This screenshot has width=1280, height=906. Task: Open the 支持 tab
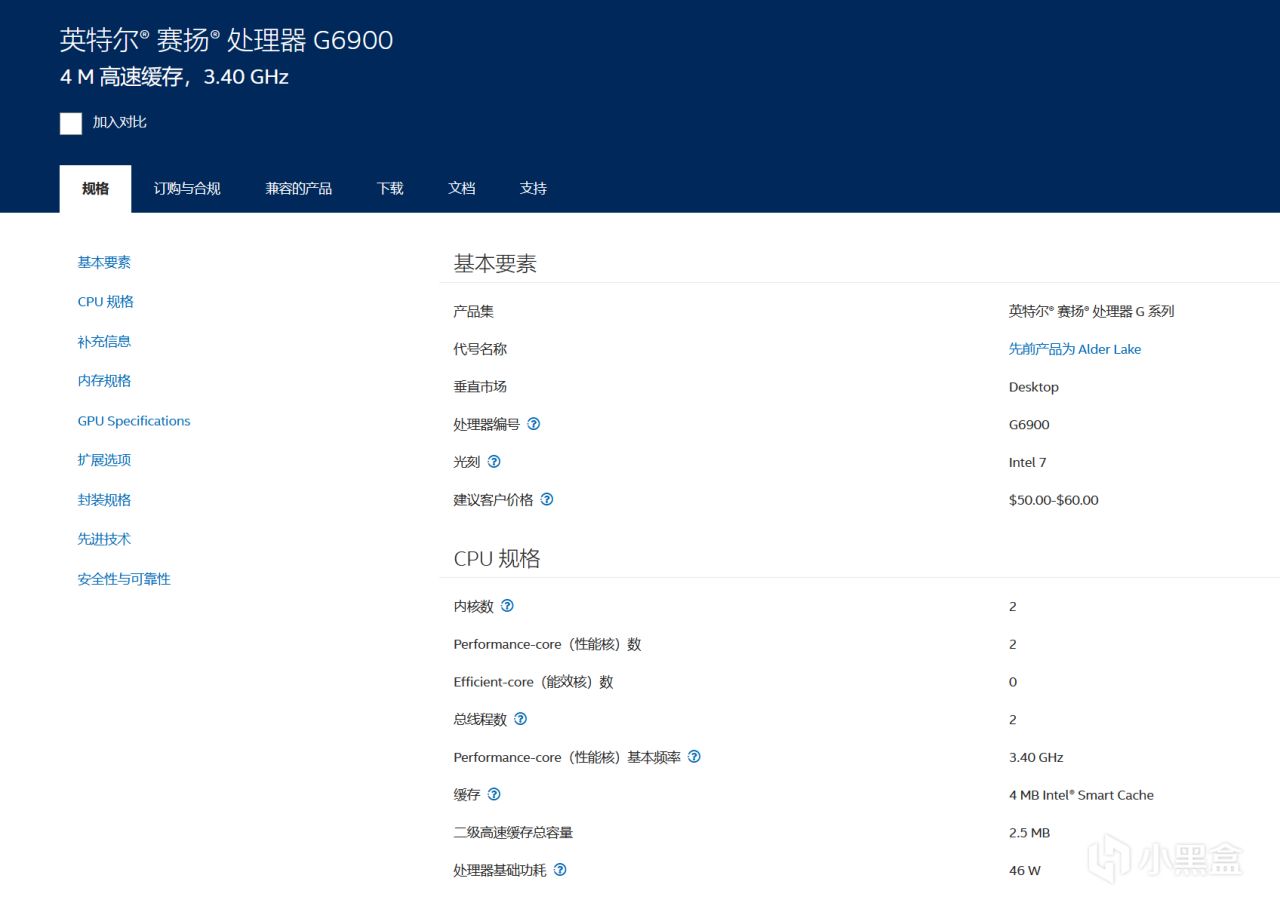tap(534, 189)
